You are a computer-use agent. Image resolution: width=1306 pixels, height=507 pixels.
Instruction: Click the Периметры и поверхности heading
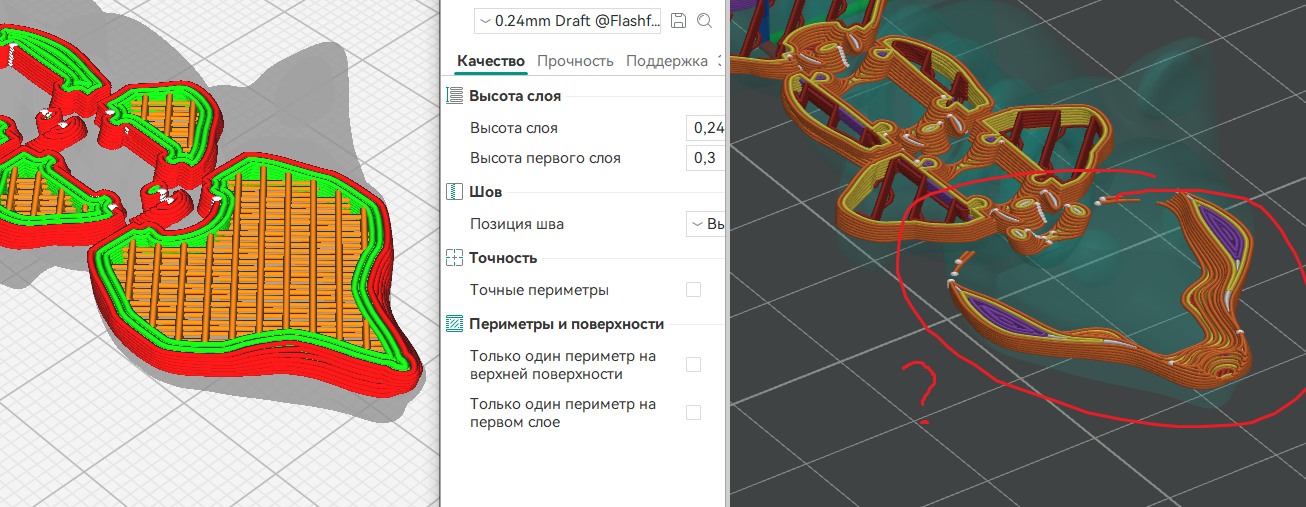tap(566, 324)
